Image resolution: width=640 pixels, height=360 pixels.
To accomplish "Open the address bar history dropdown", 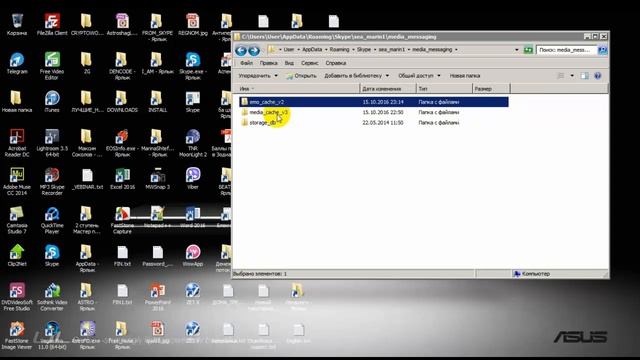I will pos(517,50).
